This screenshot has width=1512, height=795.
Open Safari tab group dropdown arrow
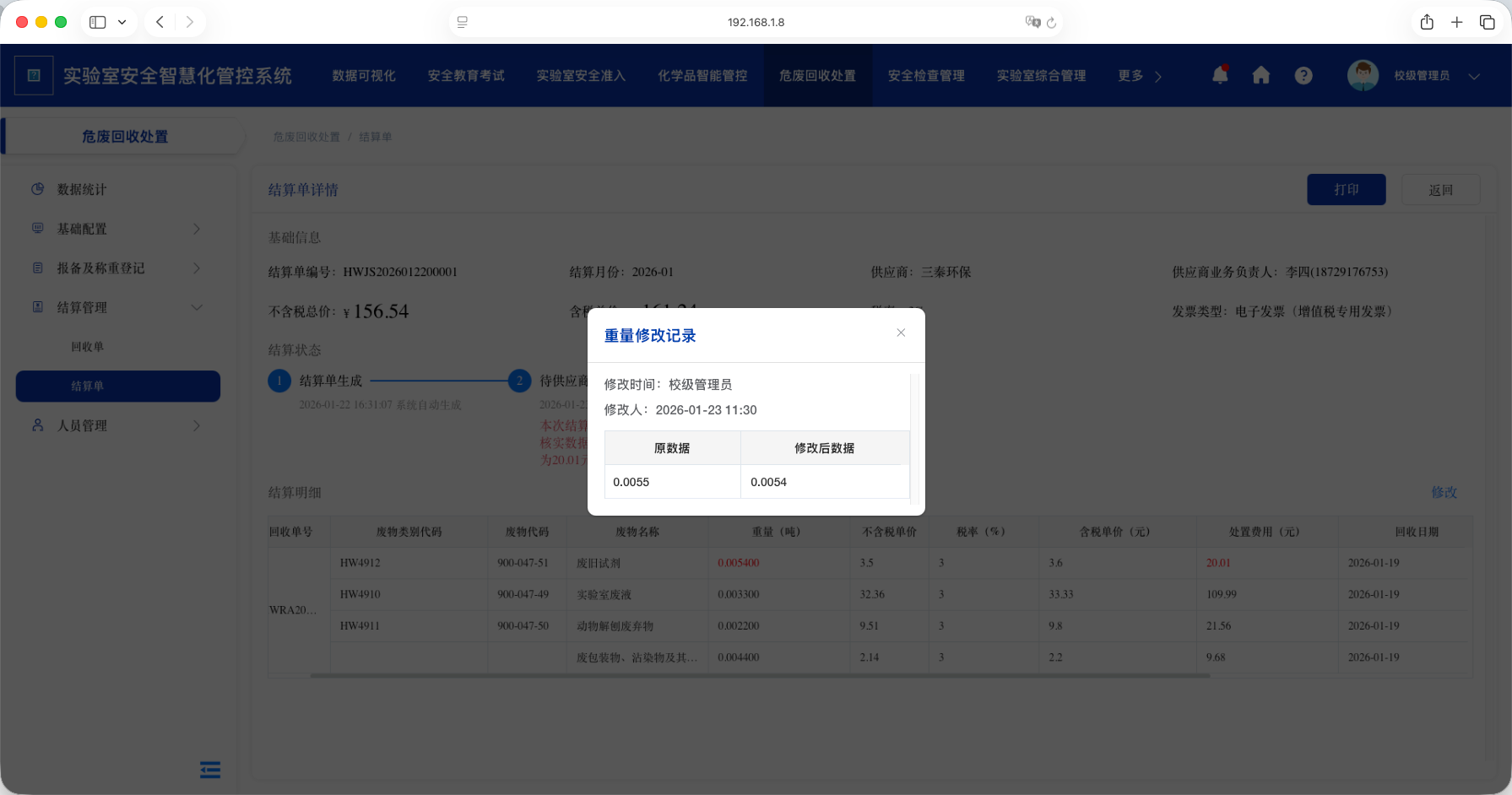(122, 22)
